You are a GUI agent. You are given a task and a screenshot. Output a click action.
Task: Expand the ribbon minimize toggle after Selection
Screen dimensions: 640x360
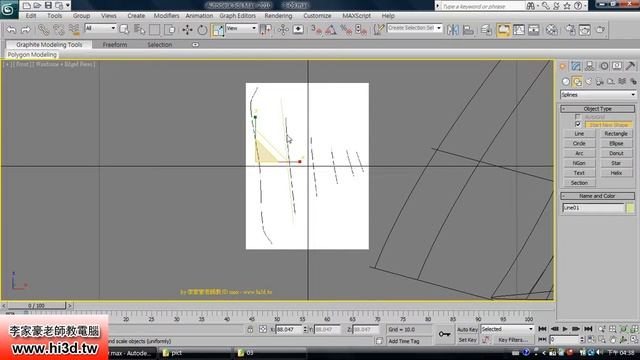(x=195, y=44)
